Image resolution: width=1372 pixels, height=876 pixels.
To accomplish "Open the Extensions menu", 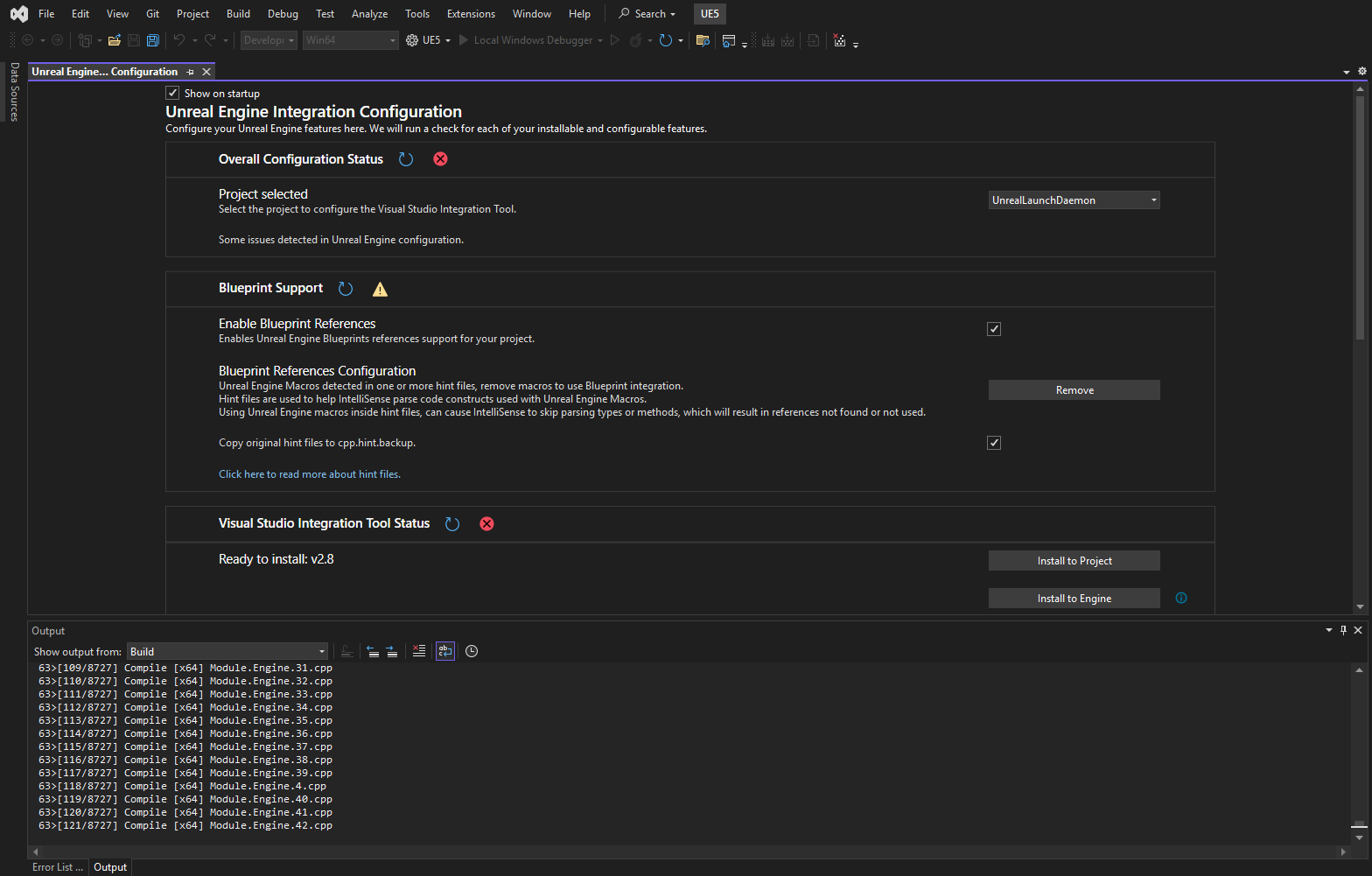I will tap(471, 14).
